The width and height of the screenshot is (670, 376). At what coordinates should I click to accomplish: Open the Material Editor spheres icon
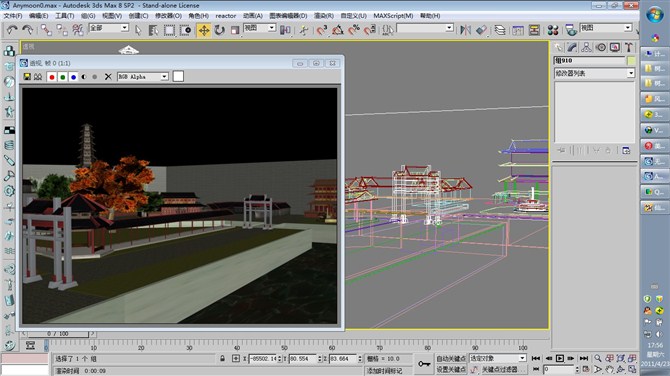click(x=553, y=30)
